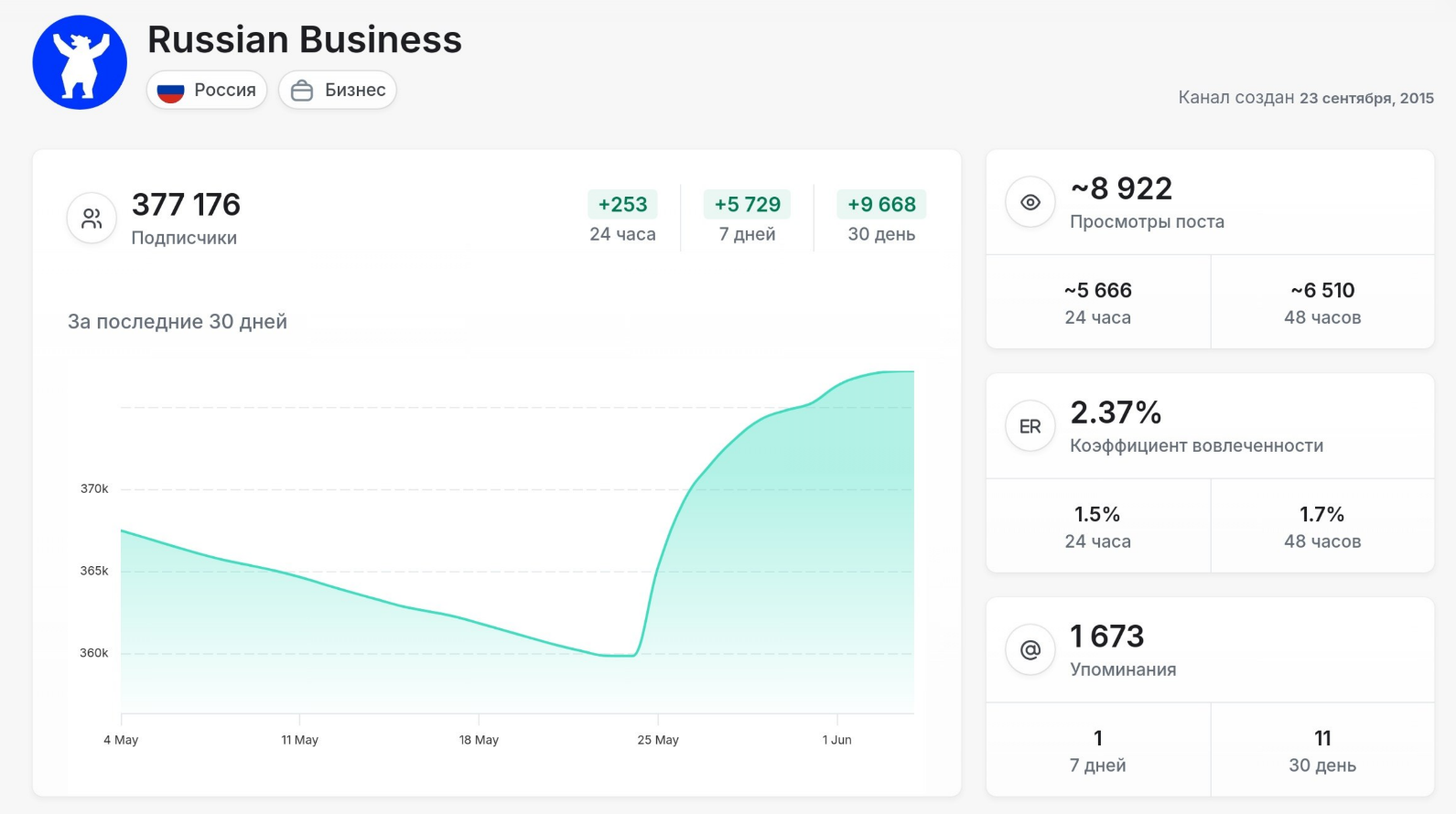Click the briefcase icon in Бизнес tag

coord(302,91)
